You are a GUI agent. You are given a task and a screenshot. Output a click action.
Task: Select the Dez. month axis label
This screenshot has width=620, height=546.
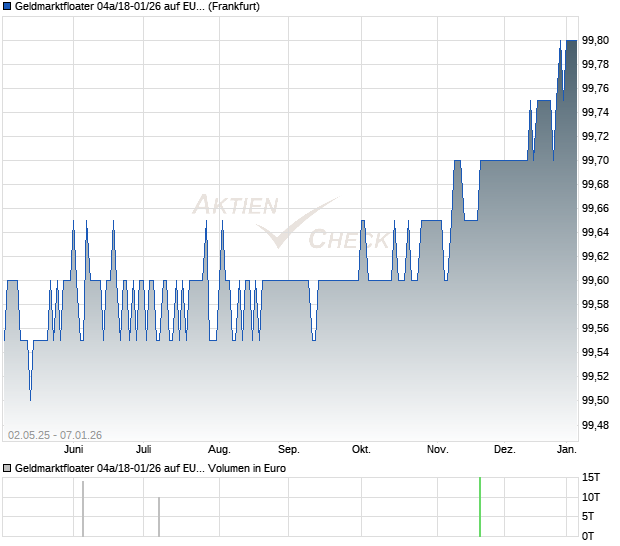coord(505,450)
